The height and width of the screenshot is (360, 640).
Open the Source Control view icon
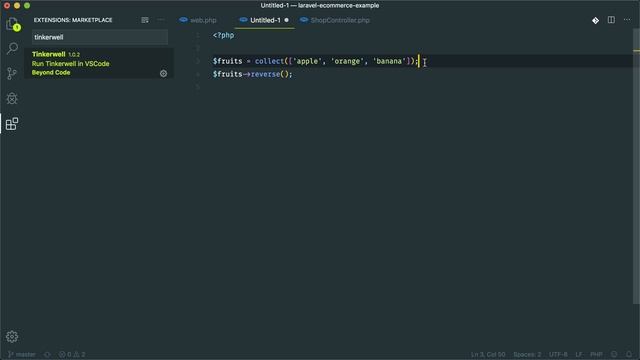pos(12,73)
